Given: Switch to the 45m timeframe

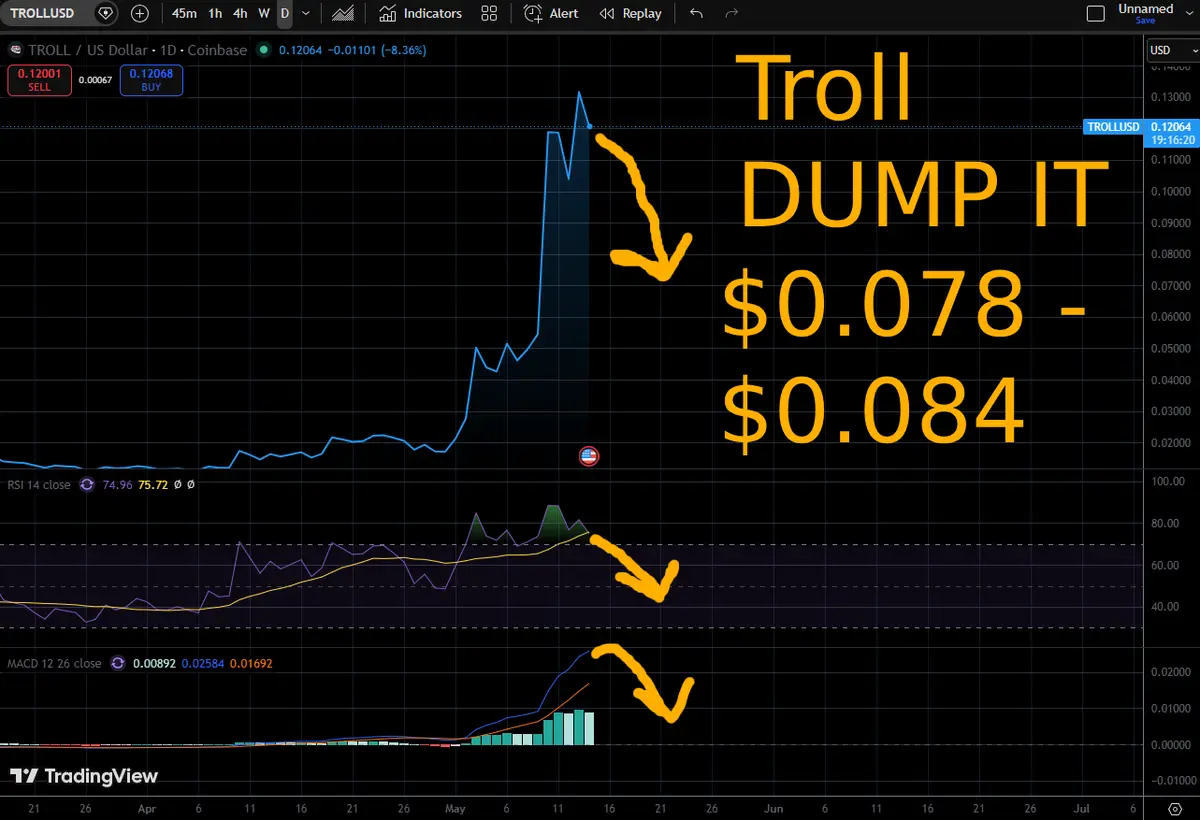Looking at the screenshot, I should (x=184, y=14).
